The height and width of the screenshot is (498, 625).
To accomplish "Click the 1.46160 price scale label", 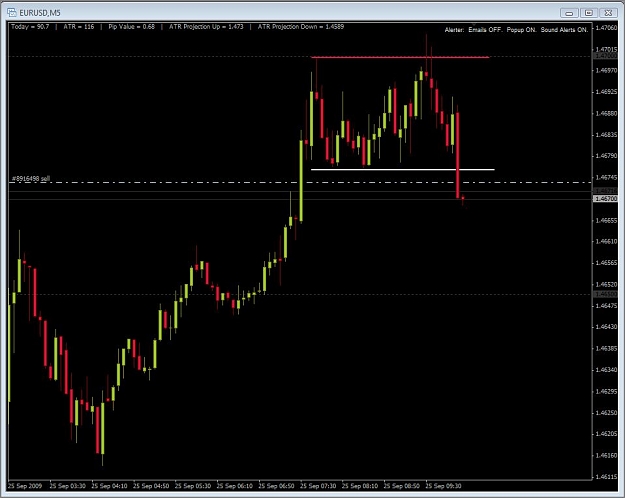I will 606,455.
